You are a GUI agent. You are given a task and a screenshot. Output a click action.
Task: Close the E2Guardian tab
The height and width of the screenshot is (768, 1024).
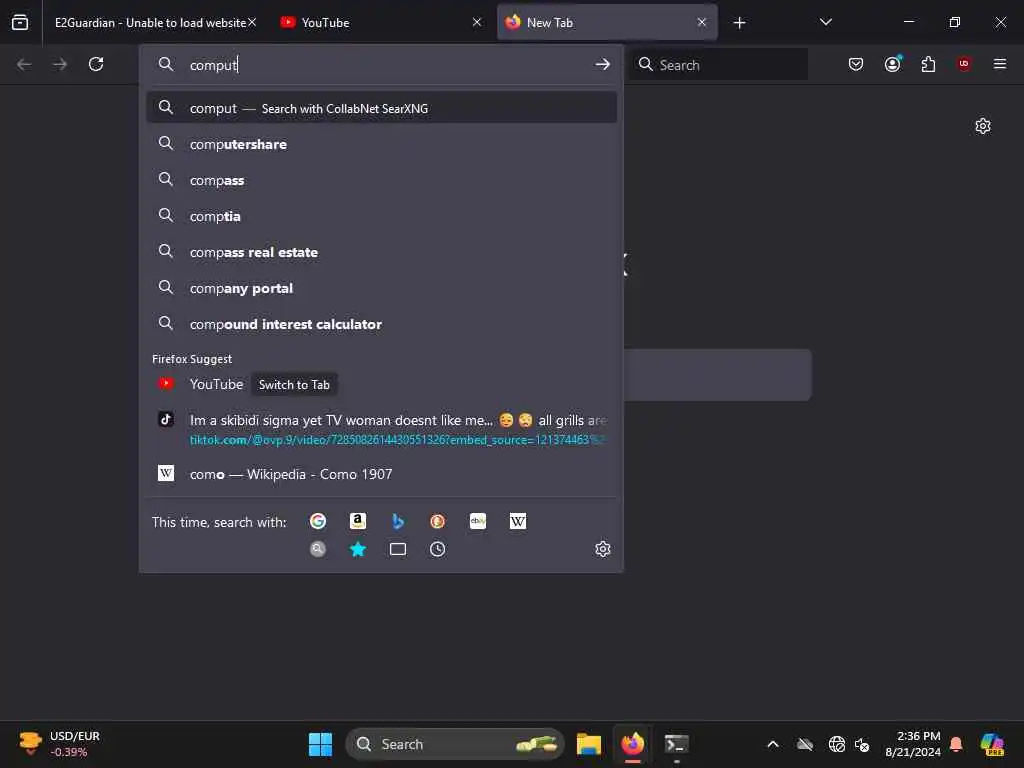tap(252, 22)
